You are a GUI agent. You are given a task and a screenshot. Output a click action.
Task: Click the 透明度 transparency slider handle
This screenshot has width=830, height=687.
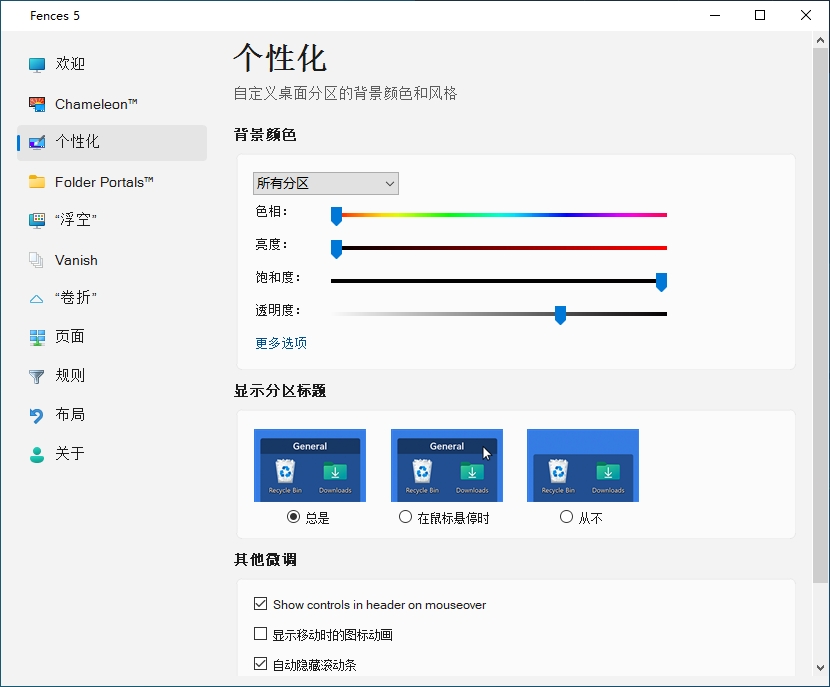pyautogui.click(x=560, y=315)
